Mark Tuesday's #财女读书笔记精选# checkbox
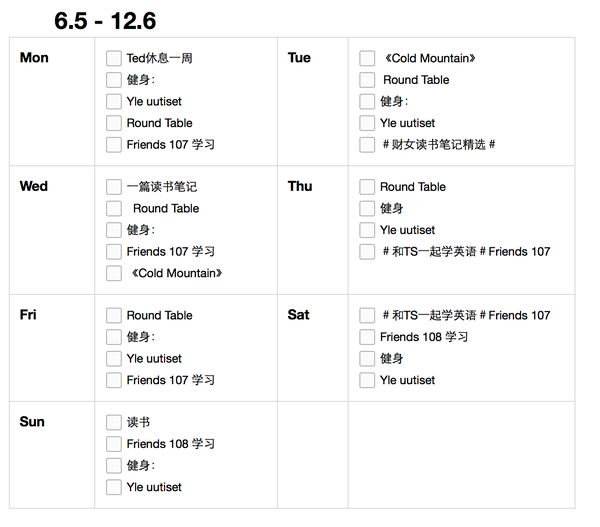 click(x=367, y=145)
